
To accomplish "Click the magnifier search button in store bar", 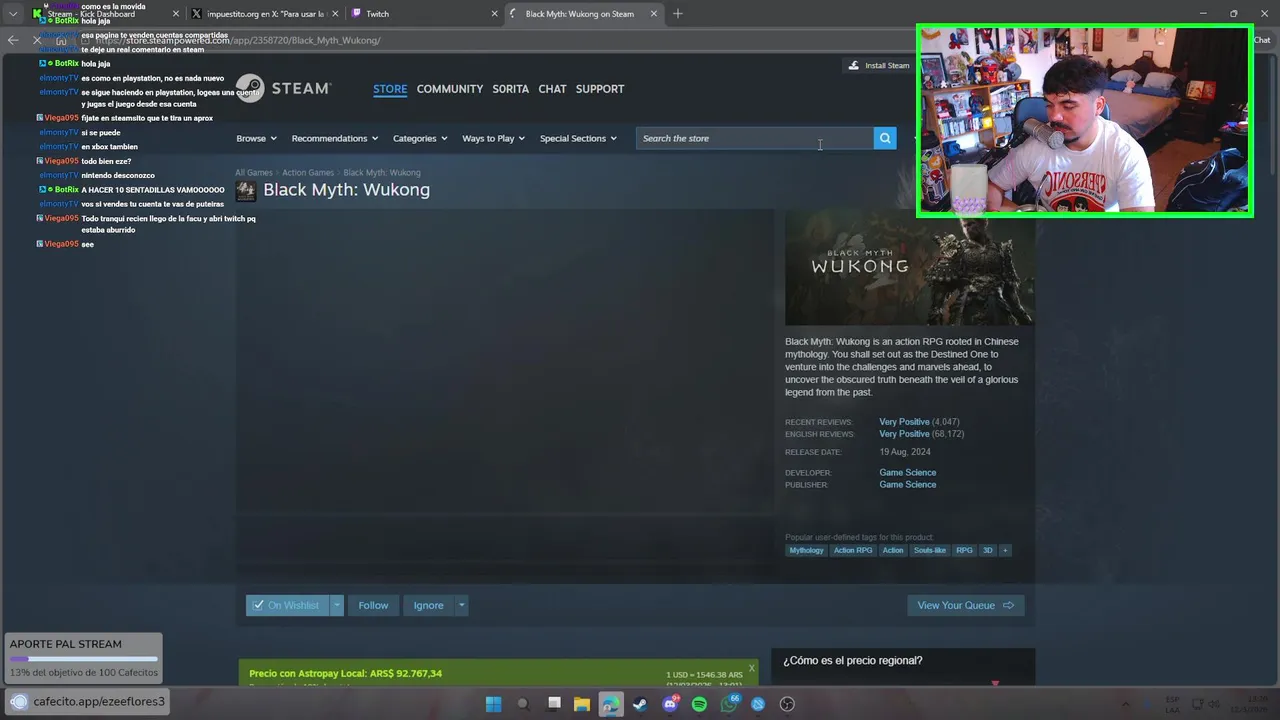I will (x=885, y=138).
